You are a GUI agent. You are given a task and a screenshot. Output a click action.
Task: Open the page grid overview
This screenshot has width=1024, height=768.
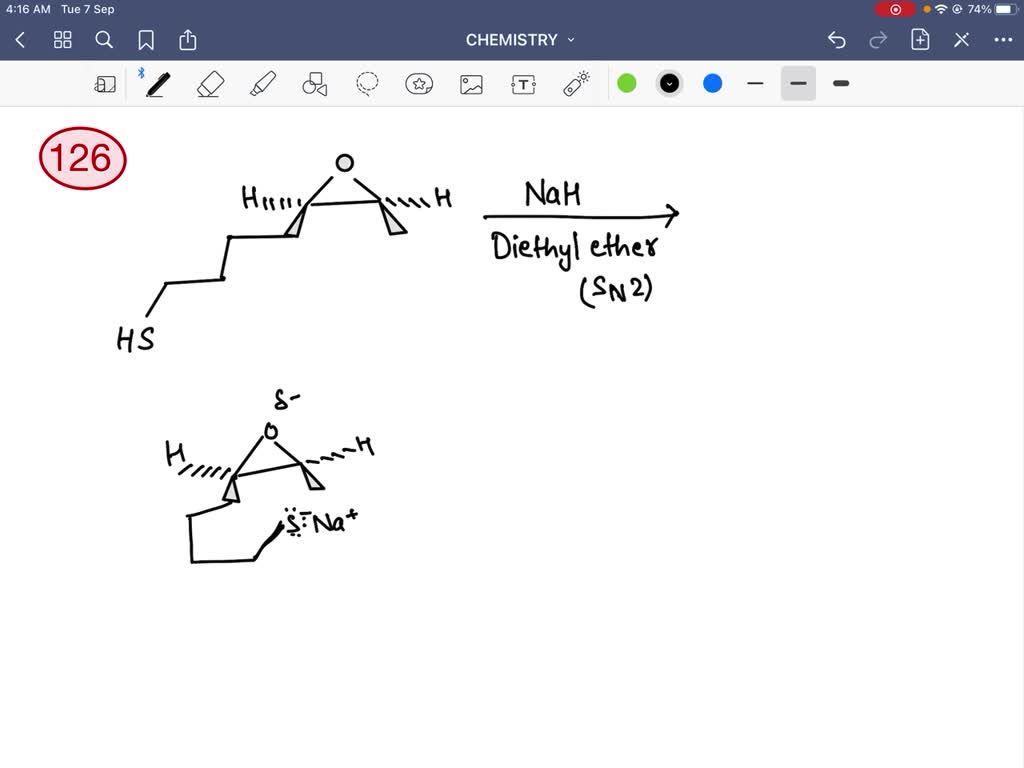62,40
